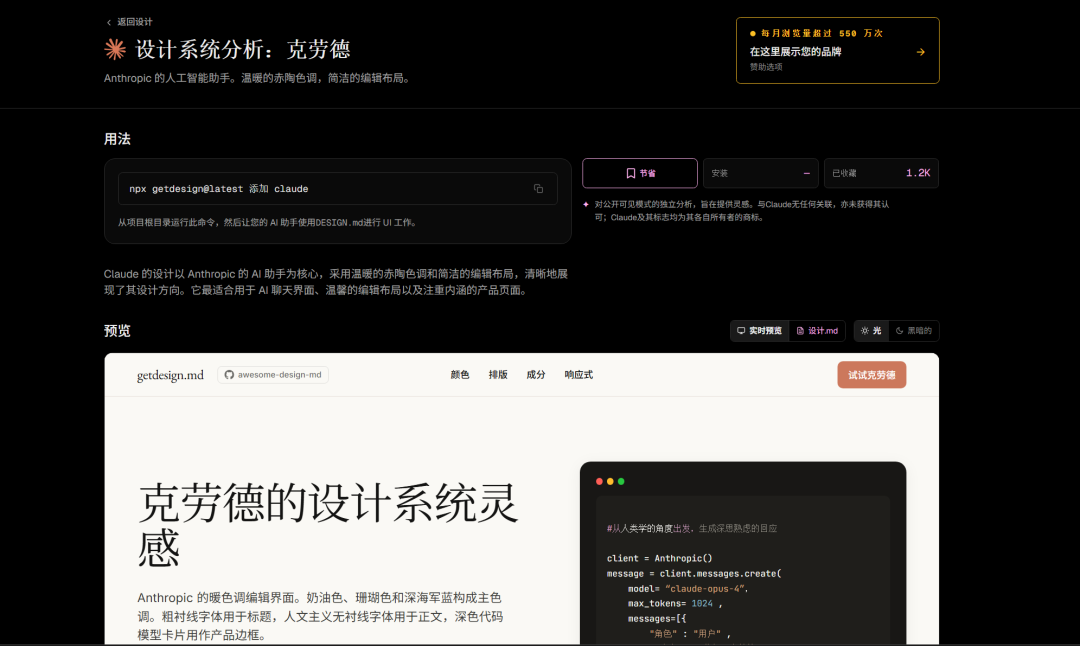Switch to 实时预览 tab
Viewport: 1080px width, 646px height.
760,331
